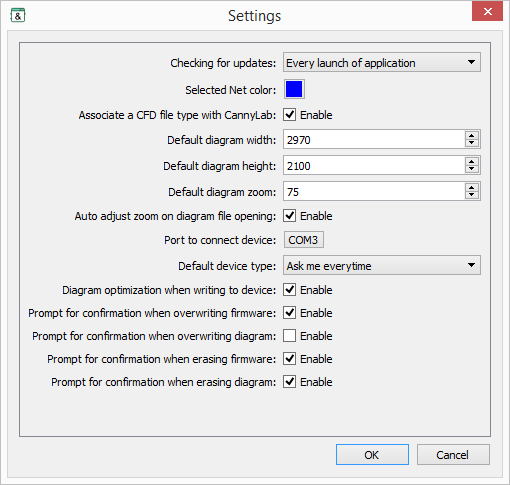This screenshot has width=510, height=485.
Task: Decrease Default diagram width with down arrow
Action: click(471, 144)
